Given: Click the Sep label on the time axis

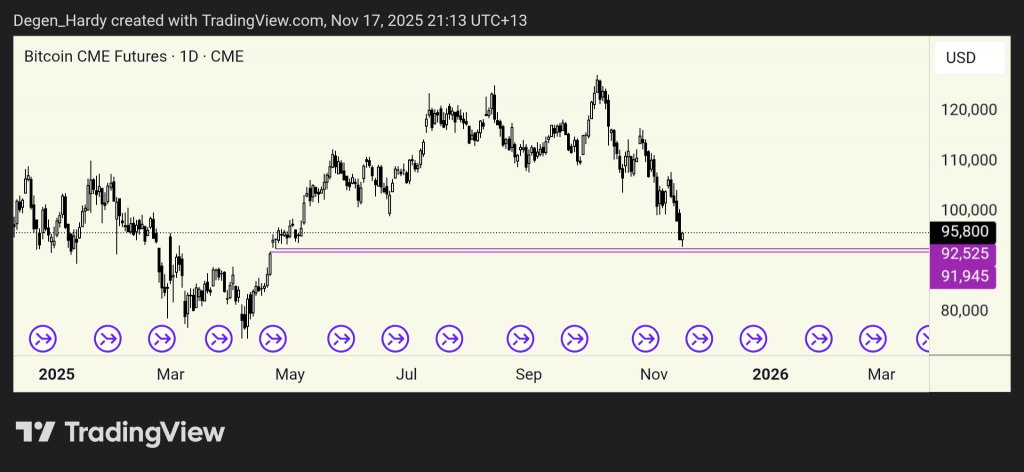Looking at the screenshot, I should [528, 375].
